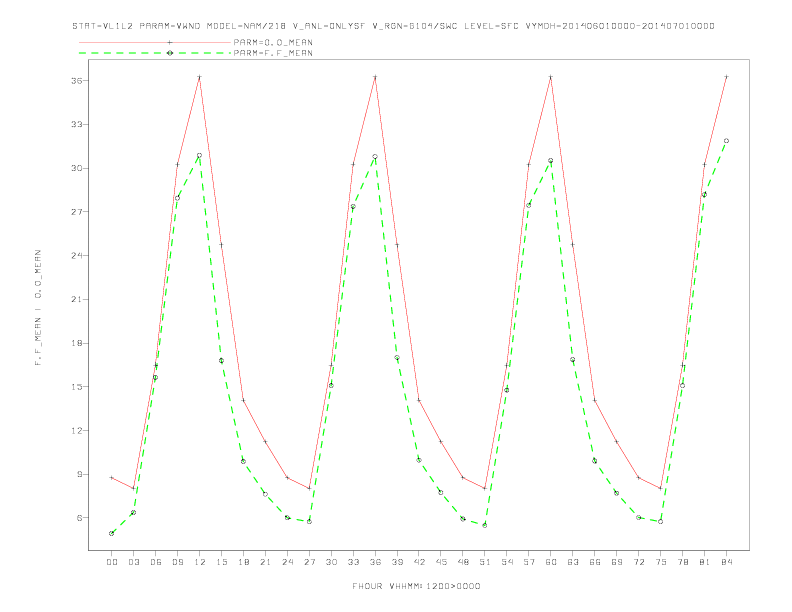Click y-axis tick label 27

coord(77,212)
